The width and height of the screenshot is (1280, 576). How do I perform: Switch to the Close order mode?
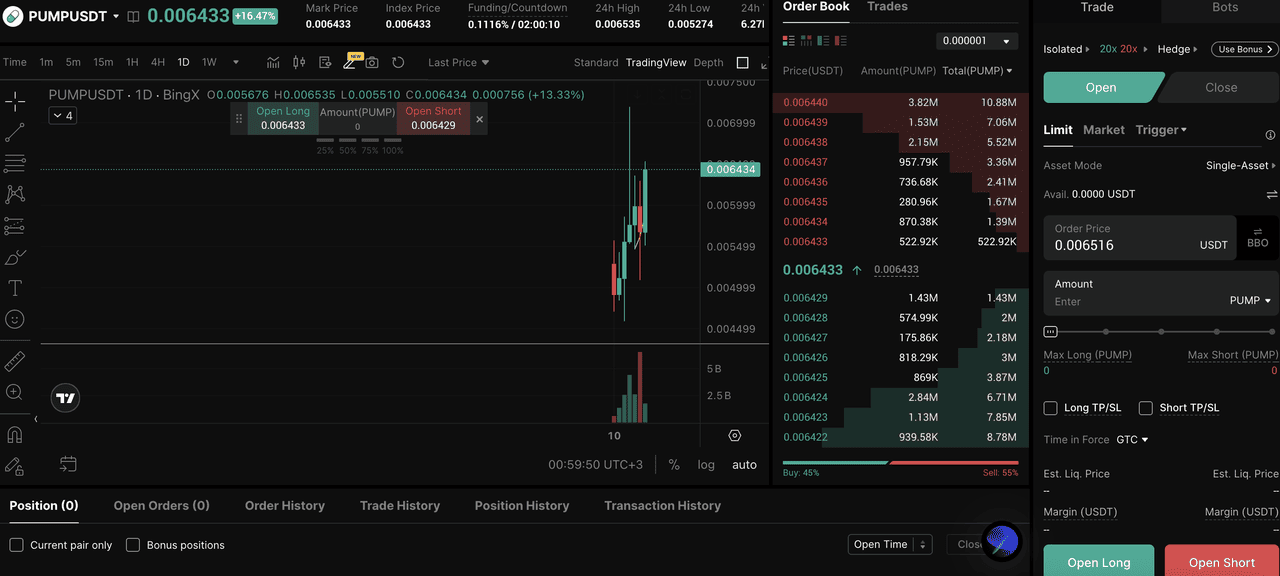point(1221,87)
